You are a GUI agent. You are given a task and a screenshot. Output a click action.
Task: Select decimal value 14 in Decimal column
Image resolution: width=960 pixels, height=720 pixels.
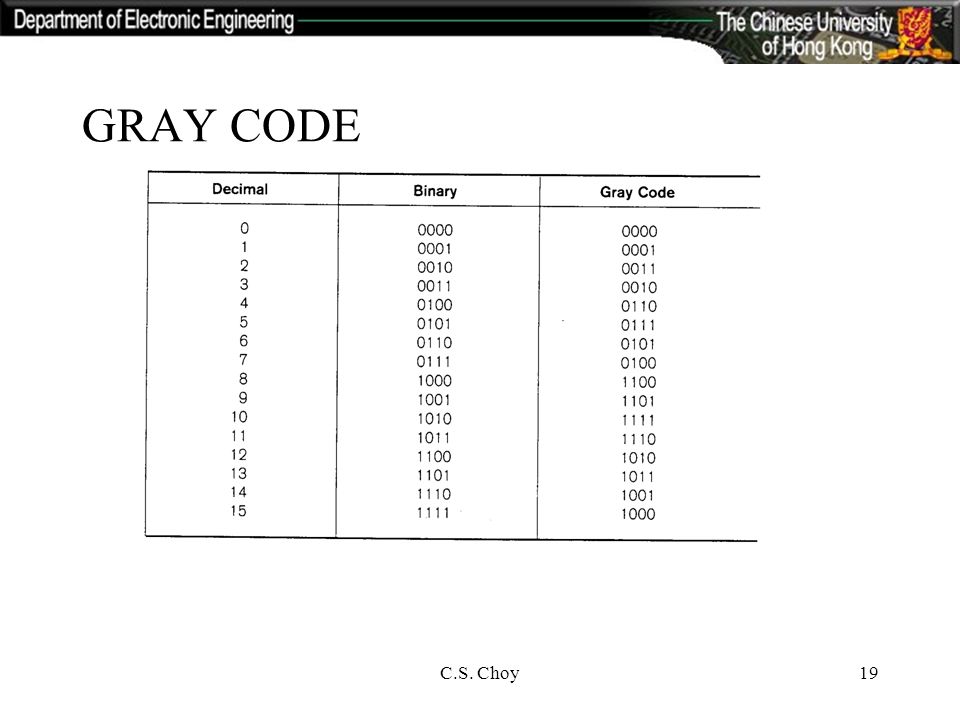[239, 492]
